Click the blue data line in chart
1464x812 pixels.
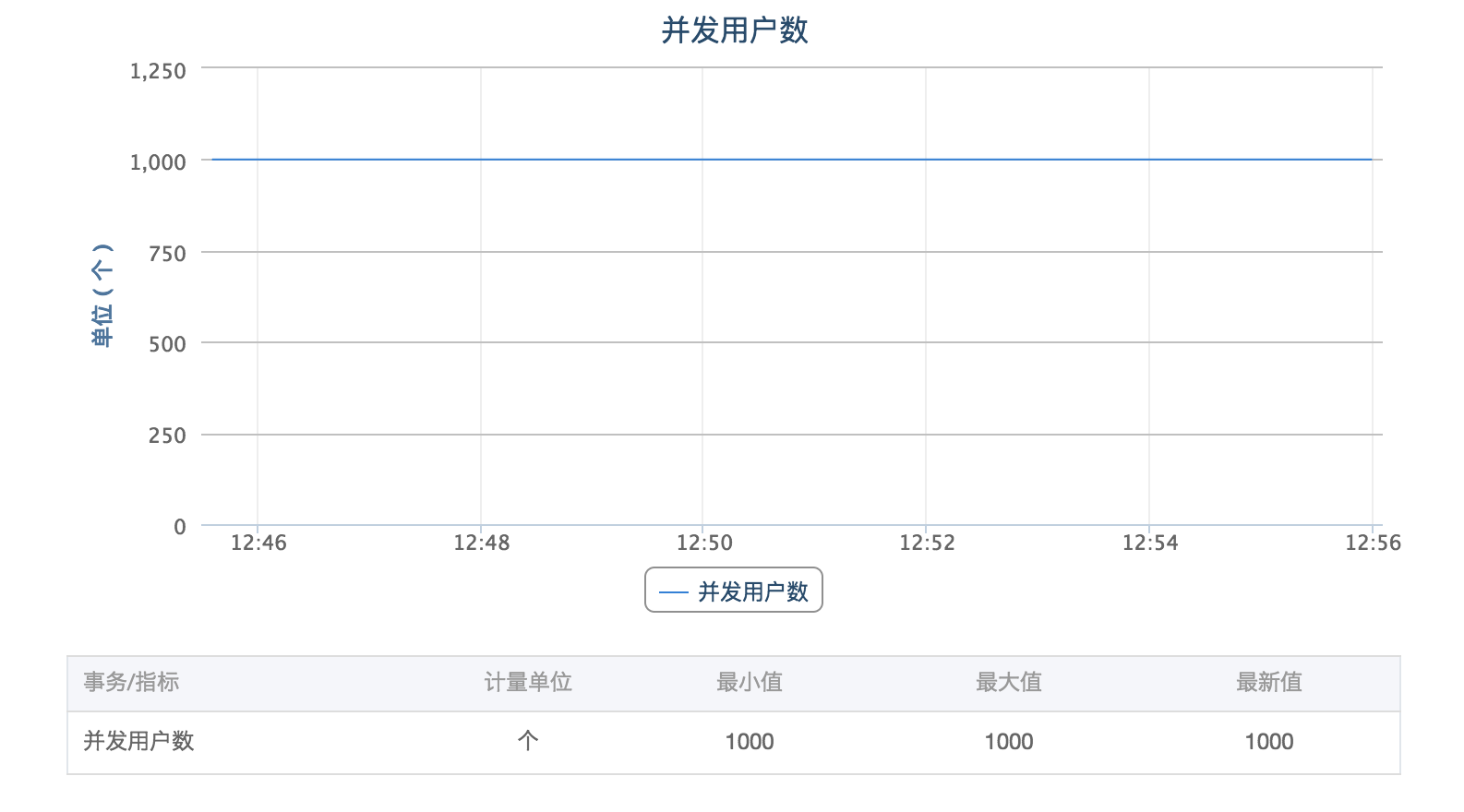(792, 160)
